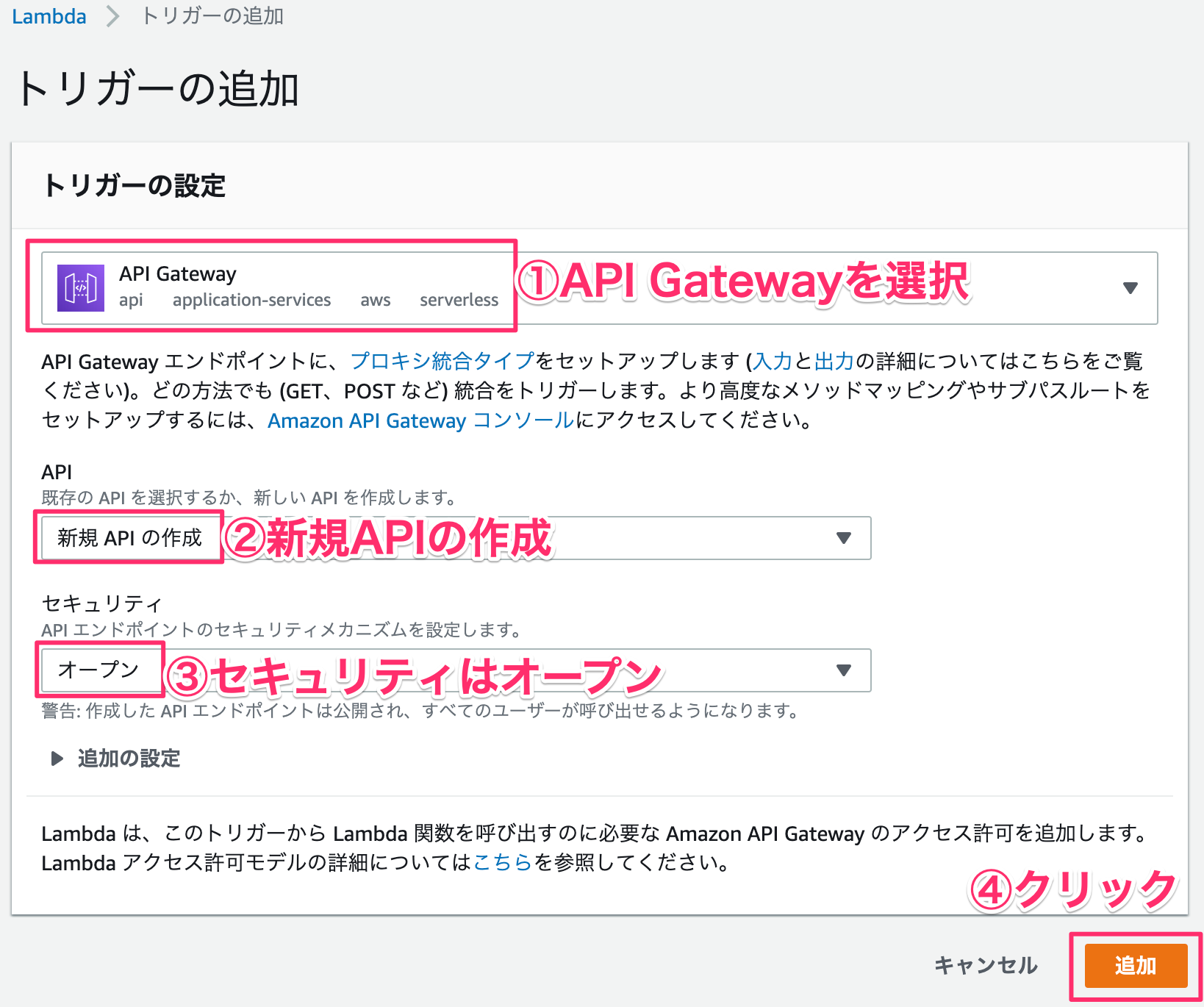This screenshot has height=1007, width=1204.
Task: Click the キャンセル button
Action: (986, 965)
